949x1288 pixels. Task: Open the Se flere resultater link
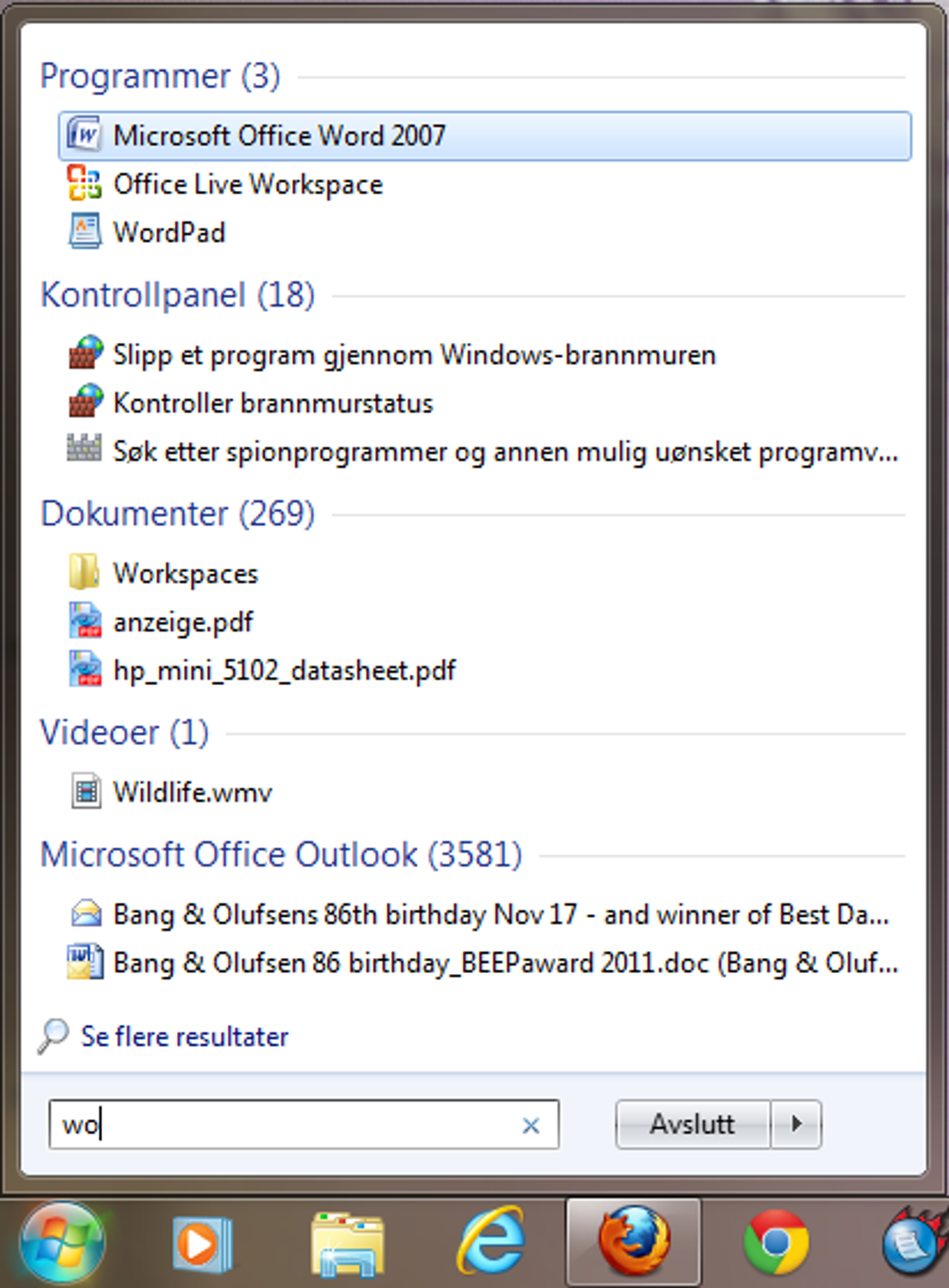[185, 1037]
